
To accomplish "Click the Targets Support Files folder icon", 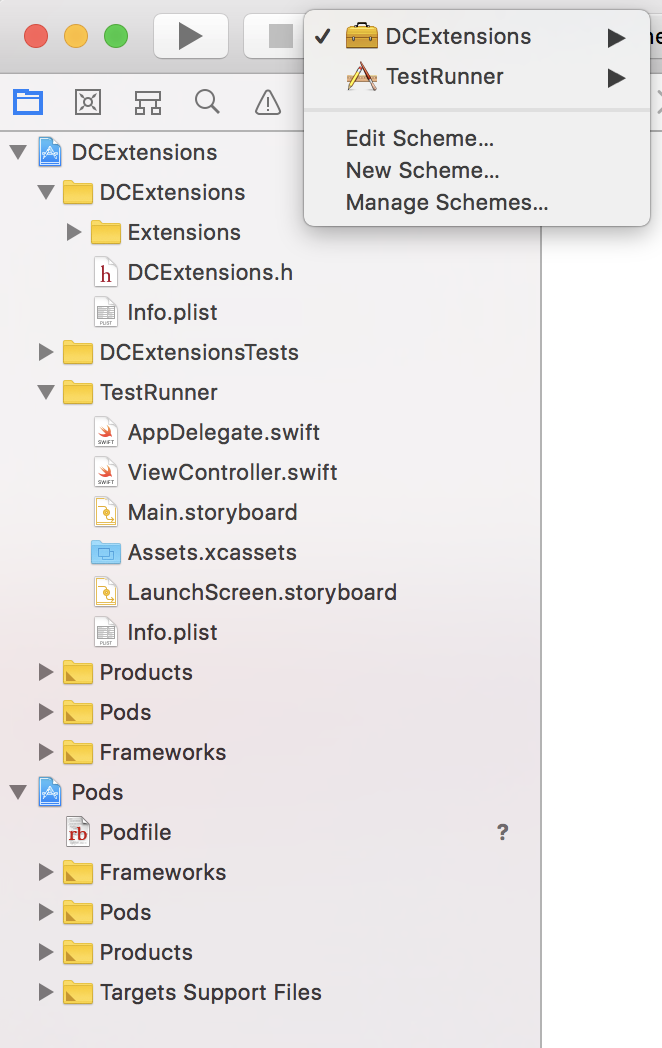I will click(x=78, y=993).
